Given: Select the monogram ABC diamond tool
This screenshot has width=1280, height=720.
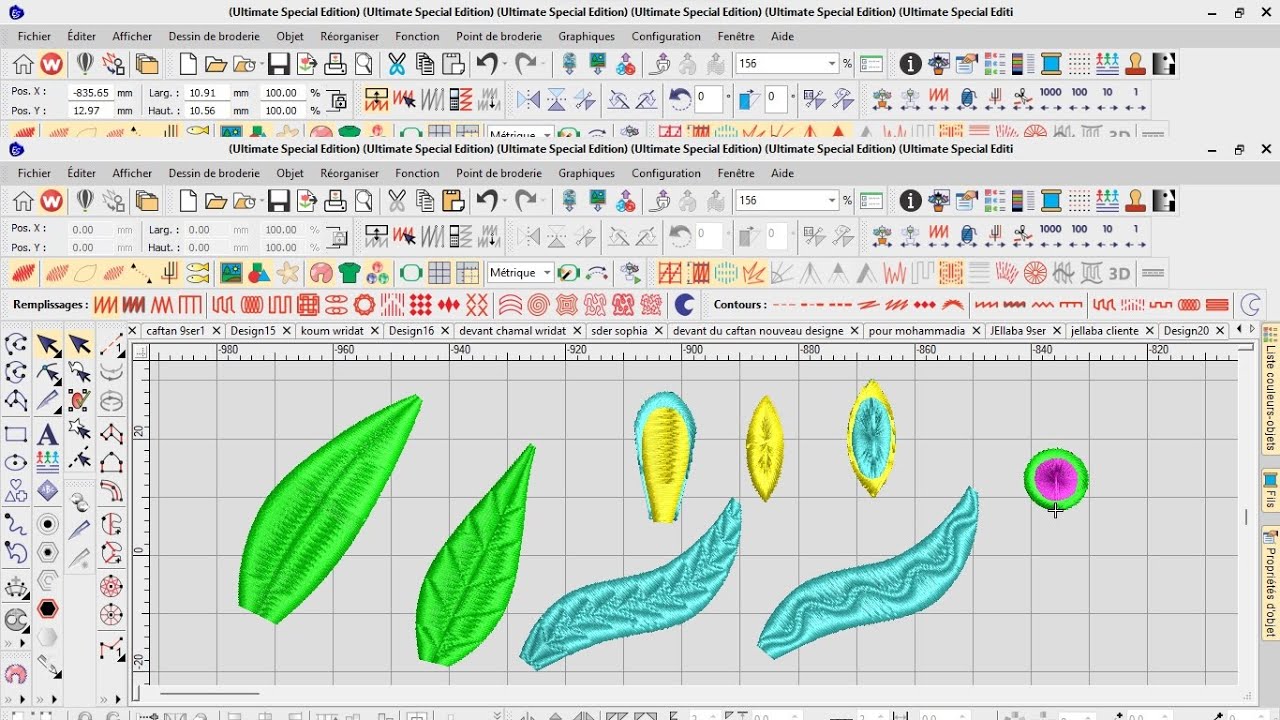Looking at the screenshot, I should pyautogui.click(x=47, y=491).
